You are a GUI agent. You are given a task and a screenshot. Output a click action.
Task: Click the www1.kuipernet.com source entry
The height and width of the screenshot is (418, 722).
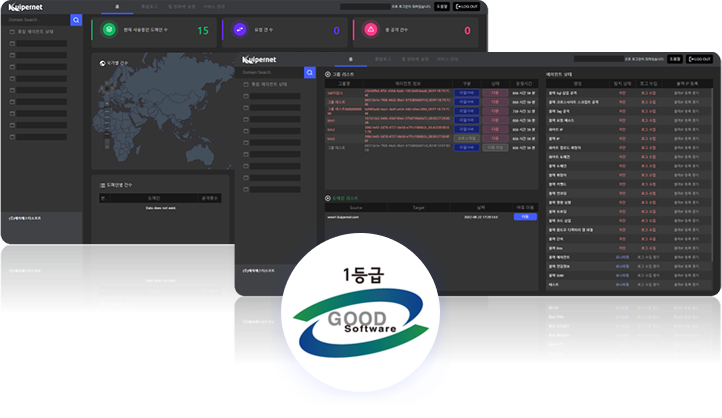click(343, 217)
